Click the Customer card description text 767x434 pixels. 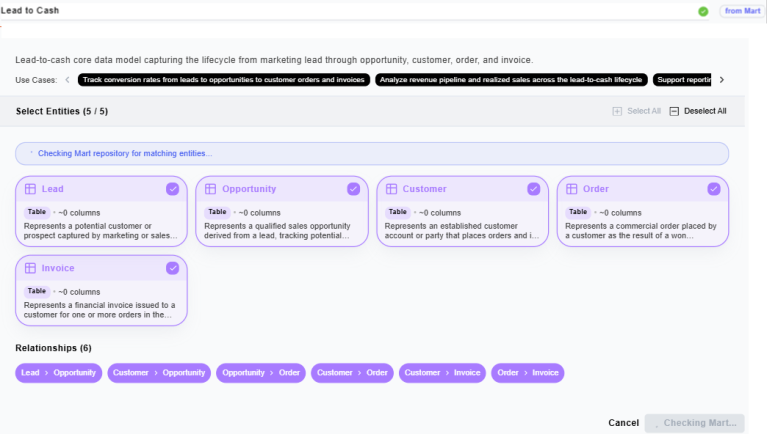click(461, 231)
